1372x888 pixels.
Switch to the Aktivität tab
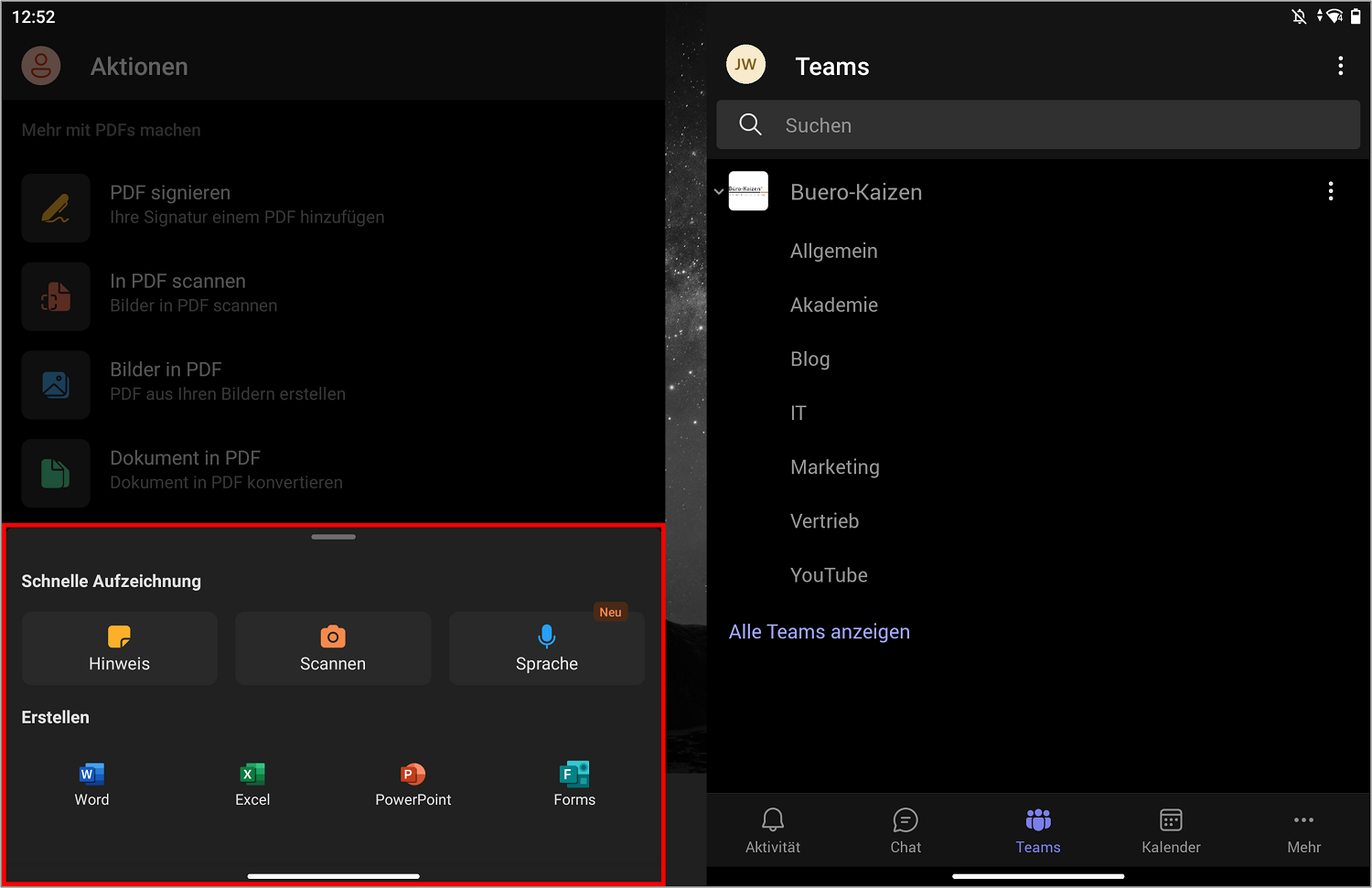[773, 830]
